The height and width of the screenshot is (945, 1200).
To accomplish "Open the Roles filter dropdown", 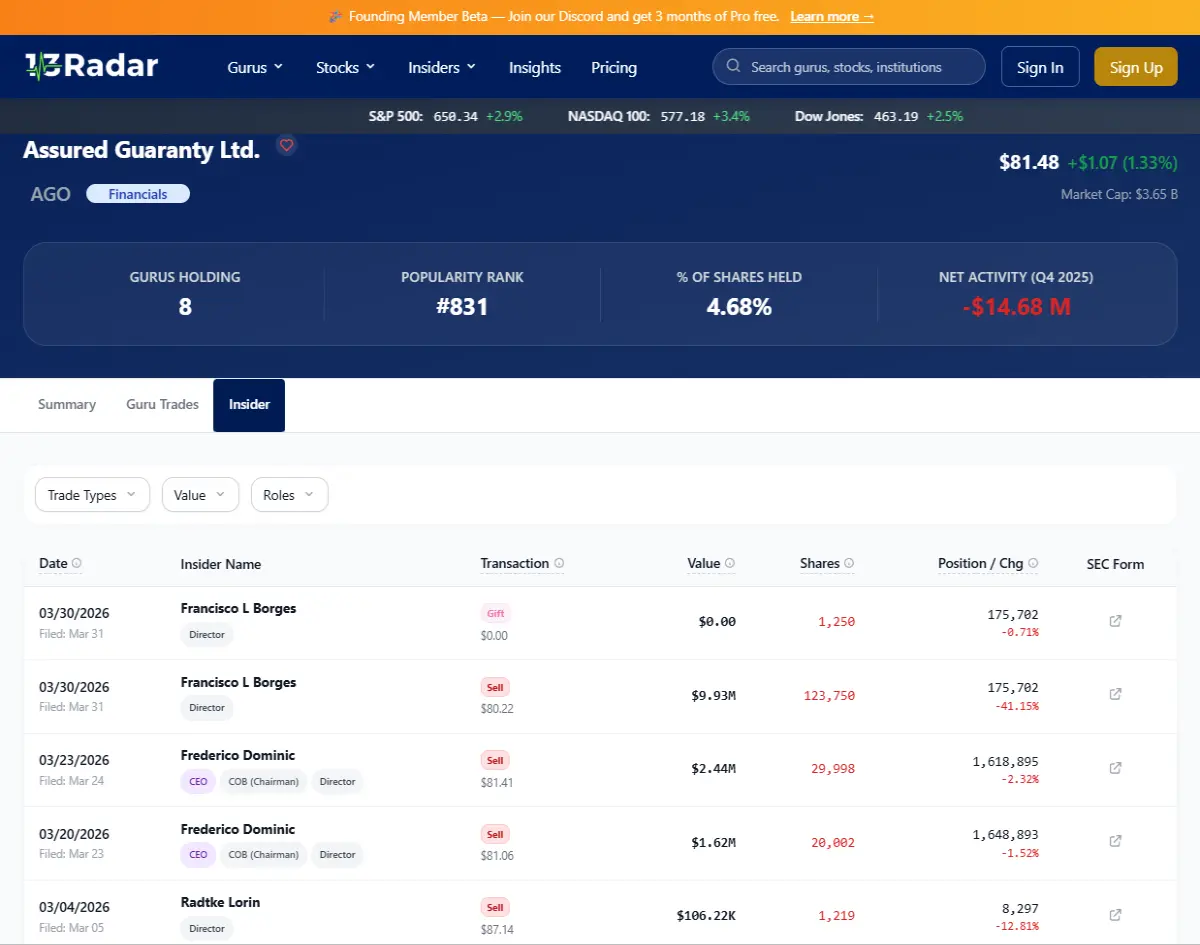I will (x=289, y=495).
